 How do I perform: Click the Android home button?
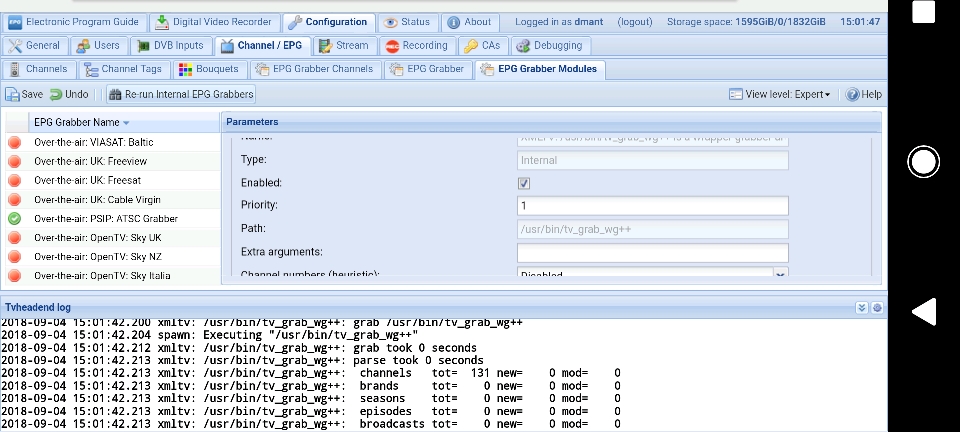[923, 162]
